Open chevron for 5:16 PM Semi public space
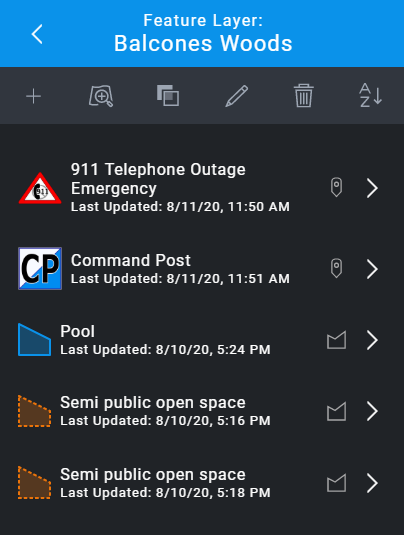This screenshot has height=535, width=404. pyautogui.click(x=372, y=411)
